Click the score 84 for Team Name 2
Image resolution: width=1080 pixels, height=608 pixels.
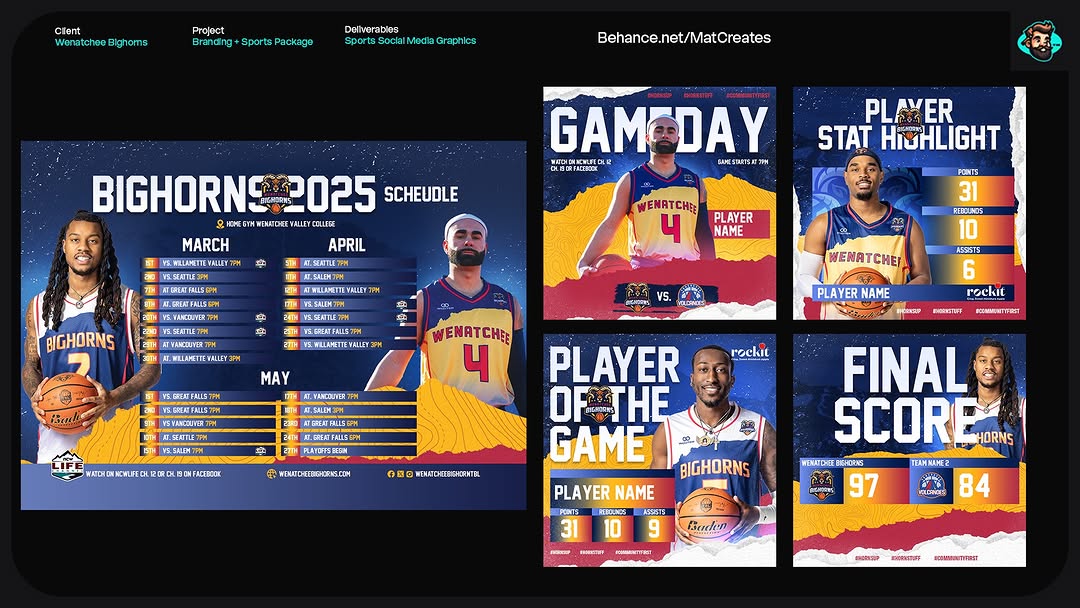coord(974,486)
